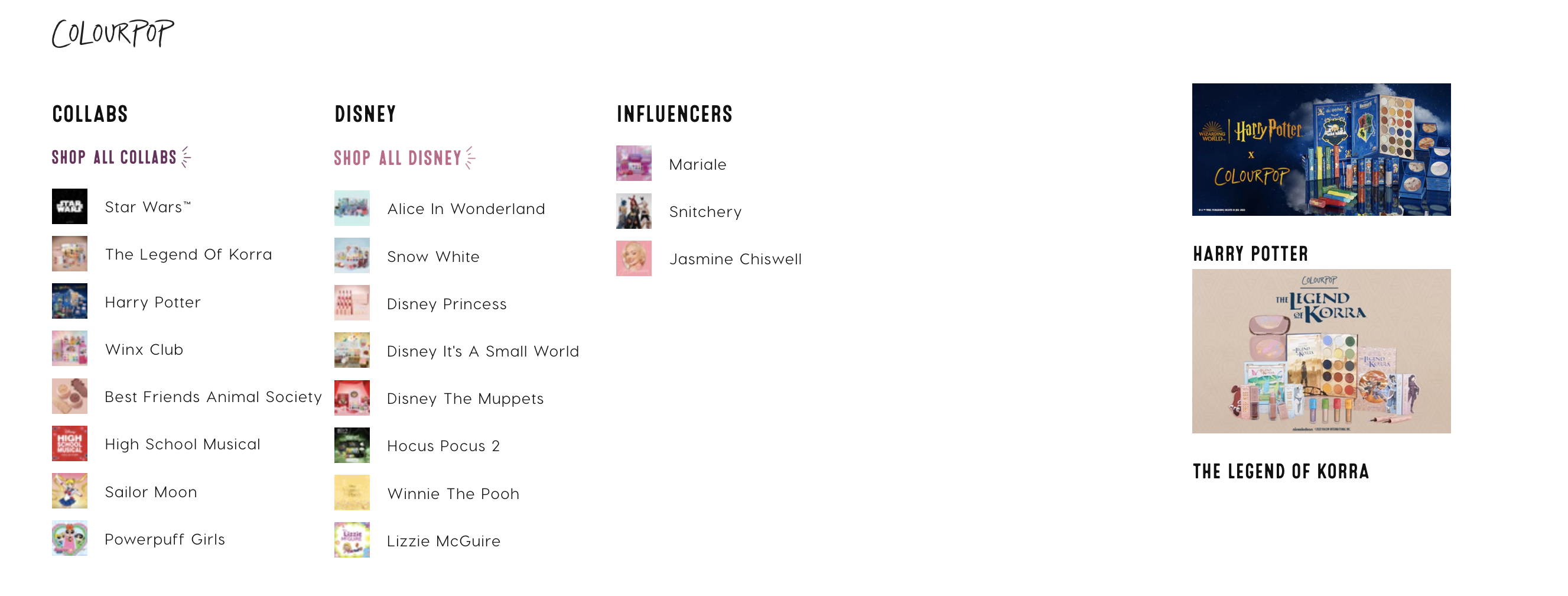The height and width of the screenshot is (596, 1568).
Task: Open Shop All Disney link
Action: tap(404, 158)
